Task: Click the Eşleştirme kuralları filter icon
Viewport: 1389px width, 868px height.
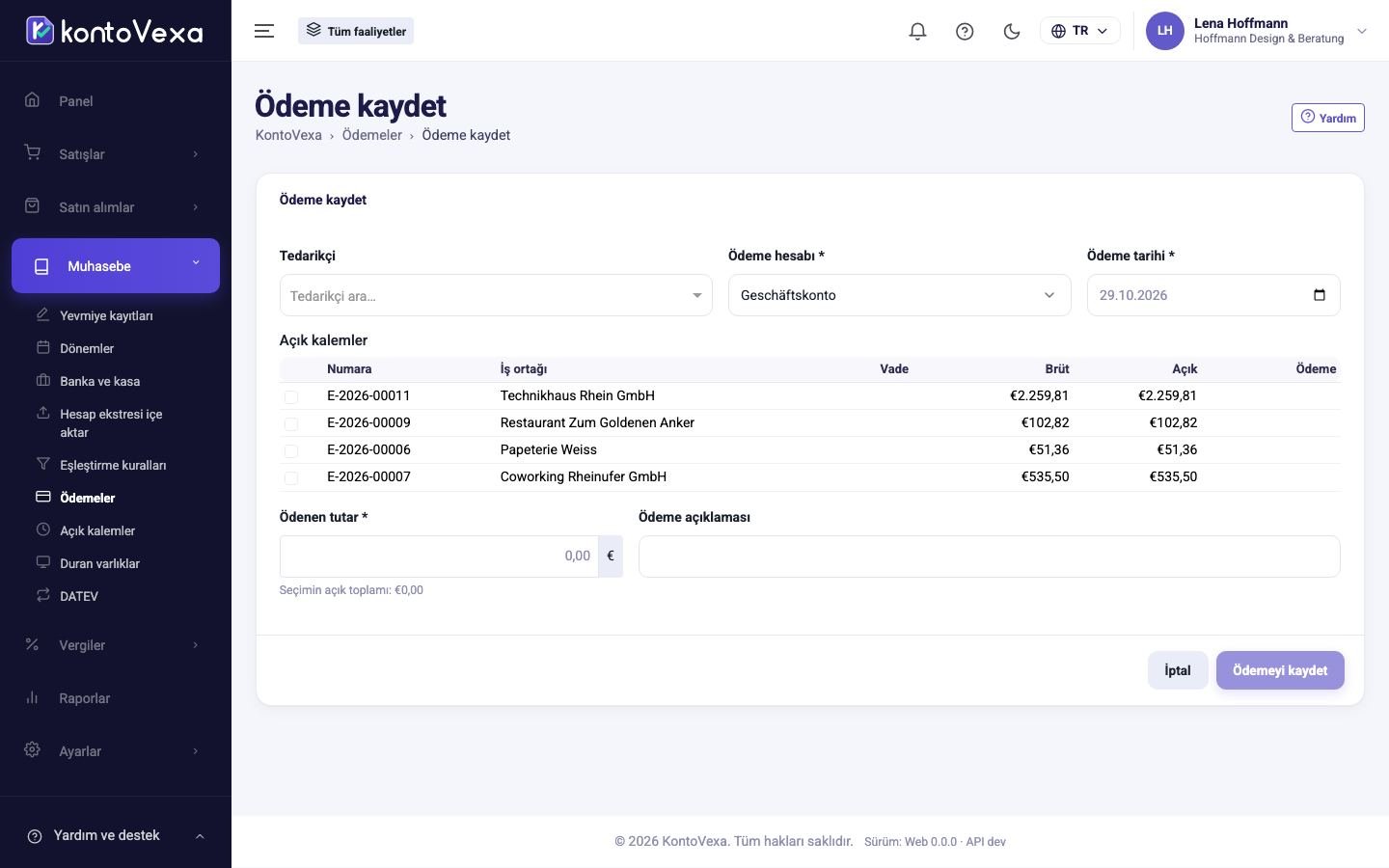Action: (42, 464)
